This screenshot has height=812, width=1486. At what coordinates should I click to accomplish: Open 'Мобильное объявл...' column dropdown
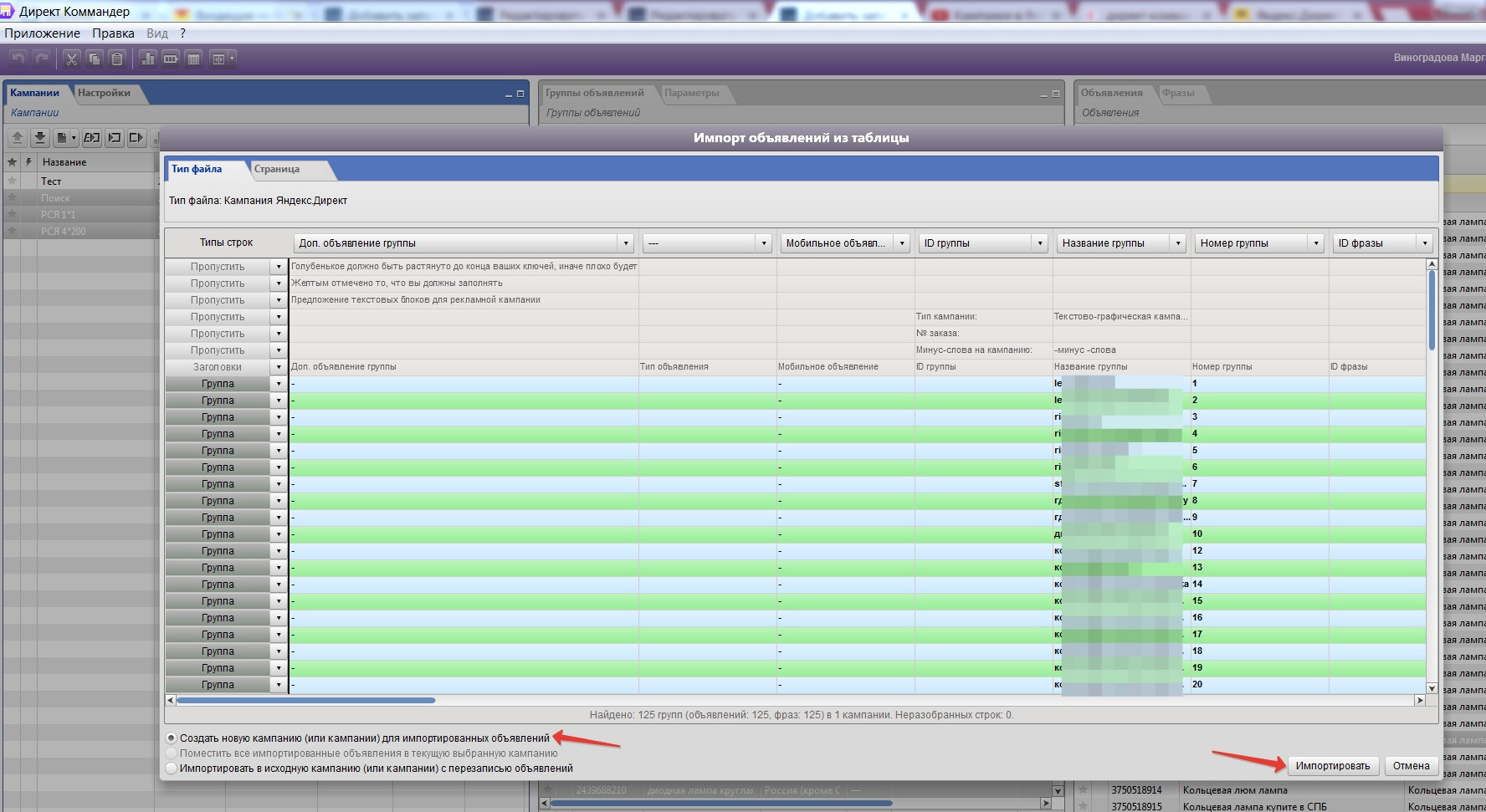(902, 243)
